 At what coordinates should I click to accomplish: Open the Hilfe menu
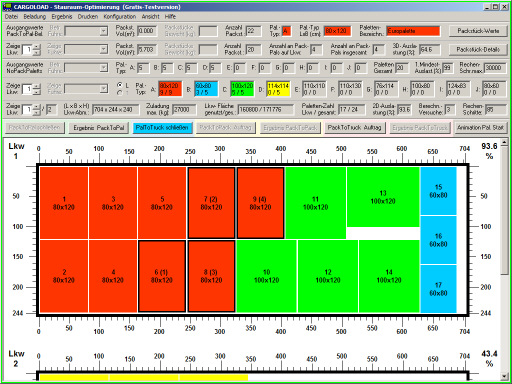tap(170, 16)
